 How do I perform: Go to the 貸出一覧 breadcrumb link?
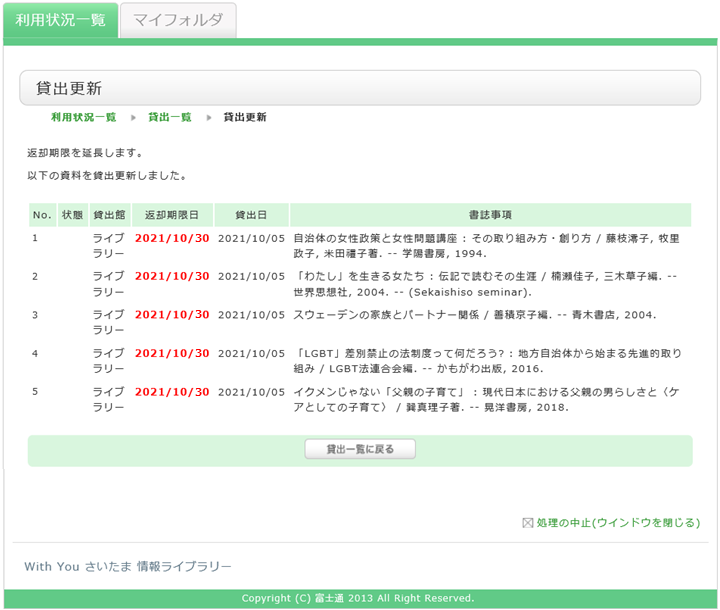tap(169, 117)
